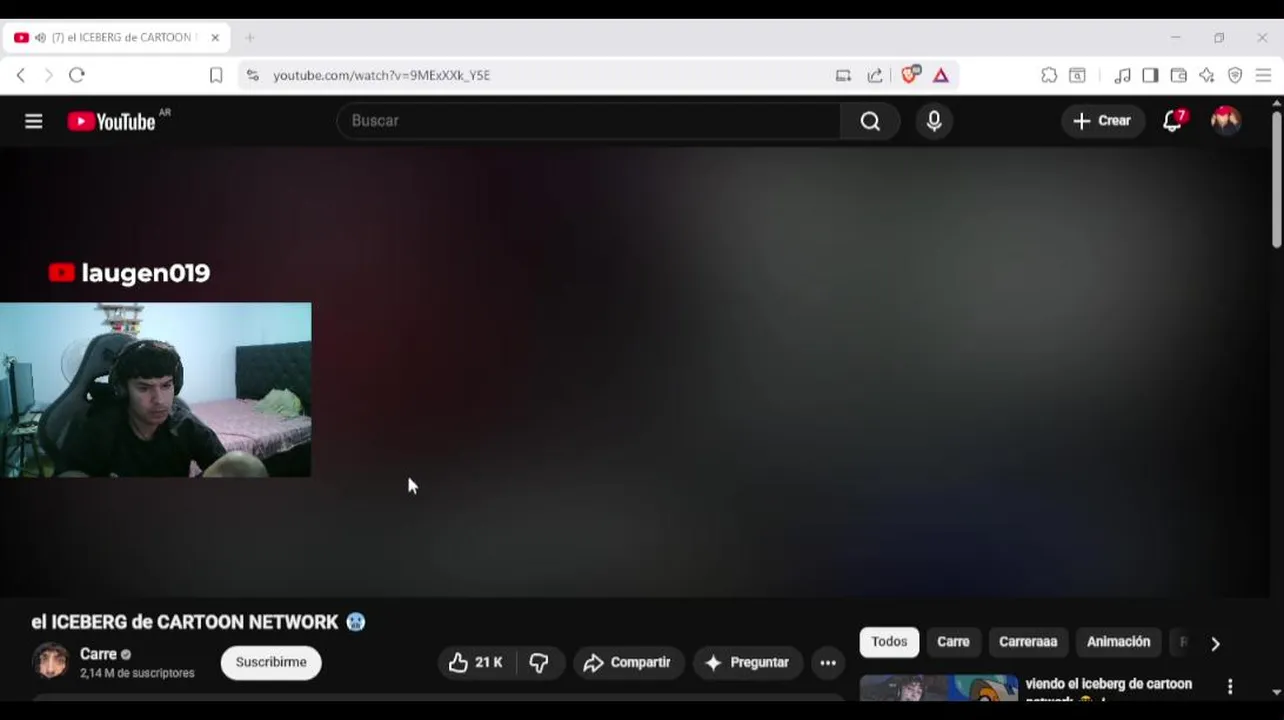Image resolution: width=1284 pixels, height=720 pixels.
Task: Open the account avatar menu
Action: pos(1226,121)
